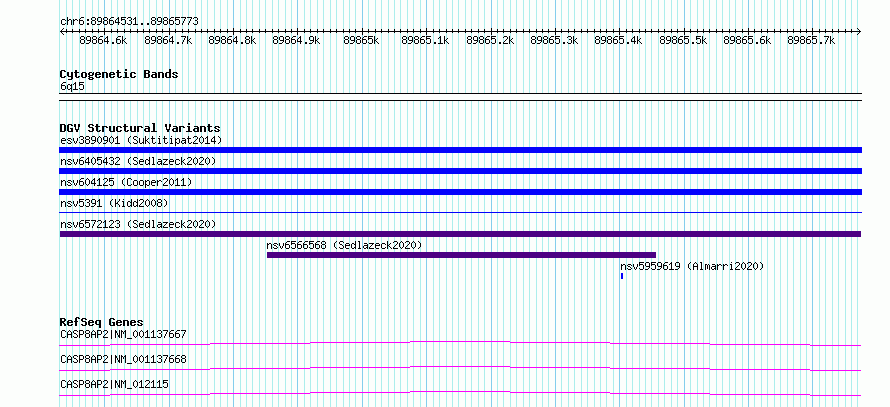Click the CASP8AP2|NM_001137667 gene label
The width and height of the screenshot is (890, 407).
tap(123, 334)
